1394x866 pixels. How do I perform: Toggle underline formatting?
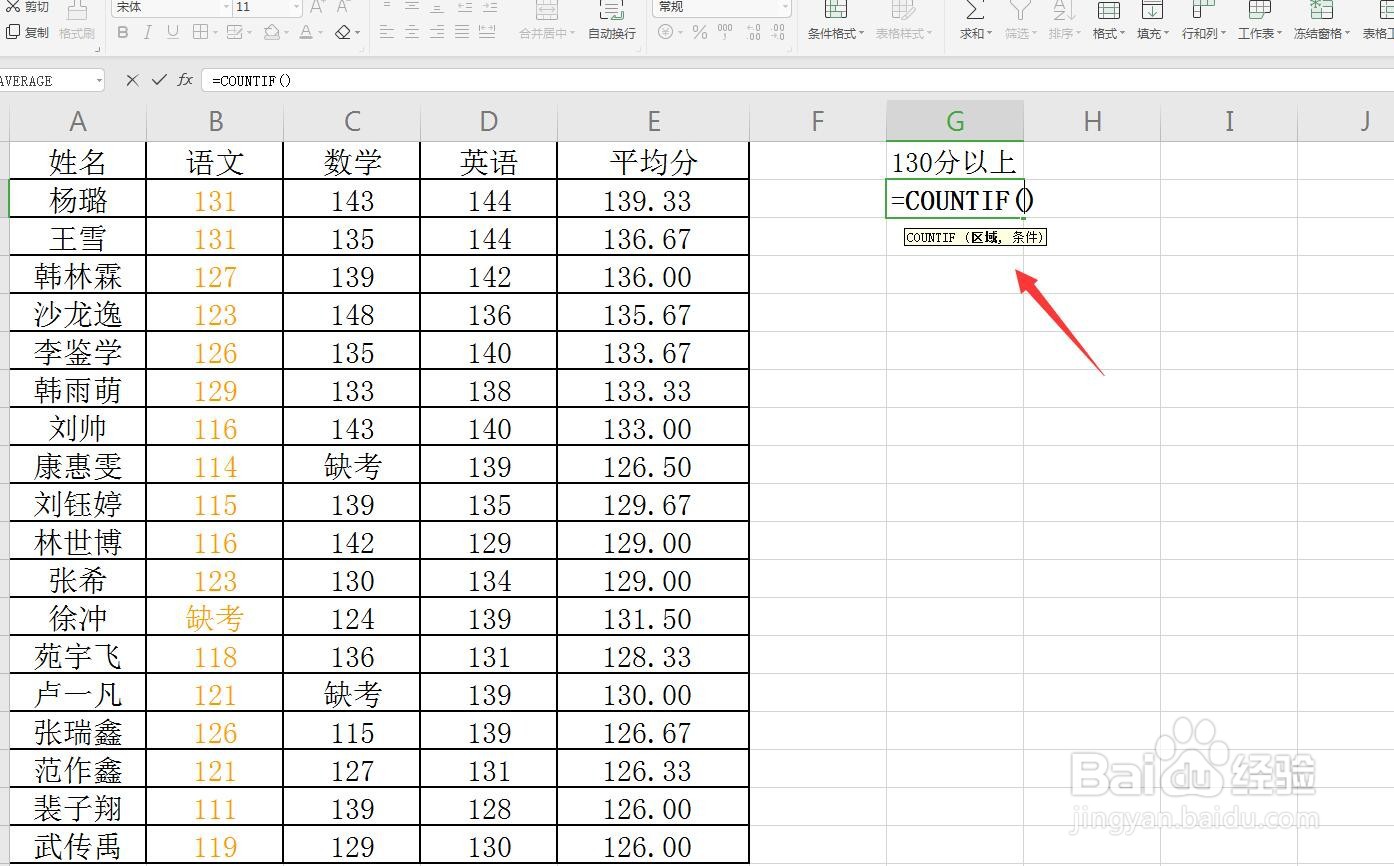(170, 33)
